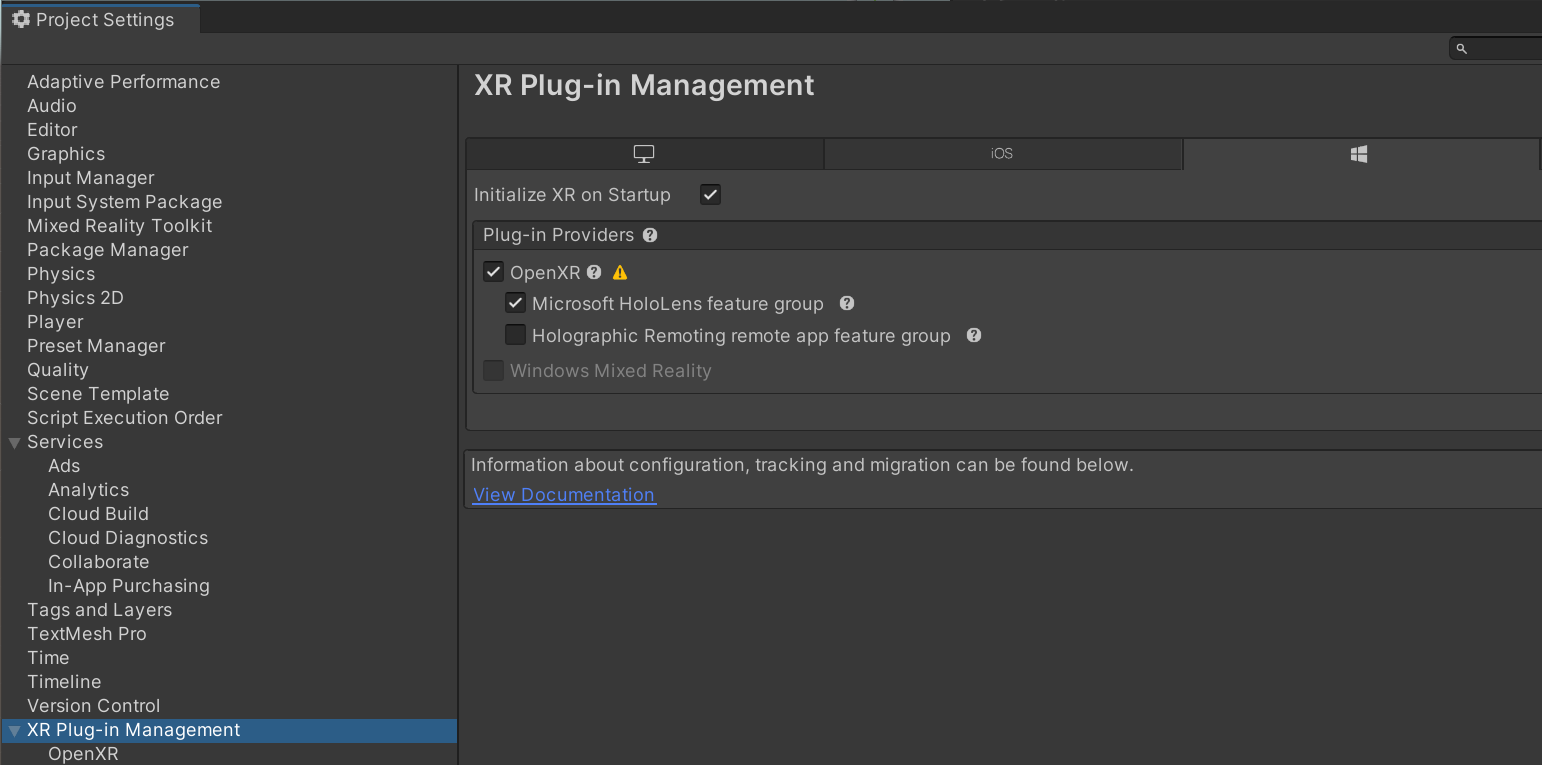This screenshot has height=765, width=1542.
Task: Select the Physics settings category
Action: [x=61, y=274]
